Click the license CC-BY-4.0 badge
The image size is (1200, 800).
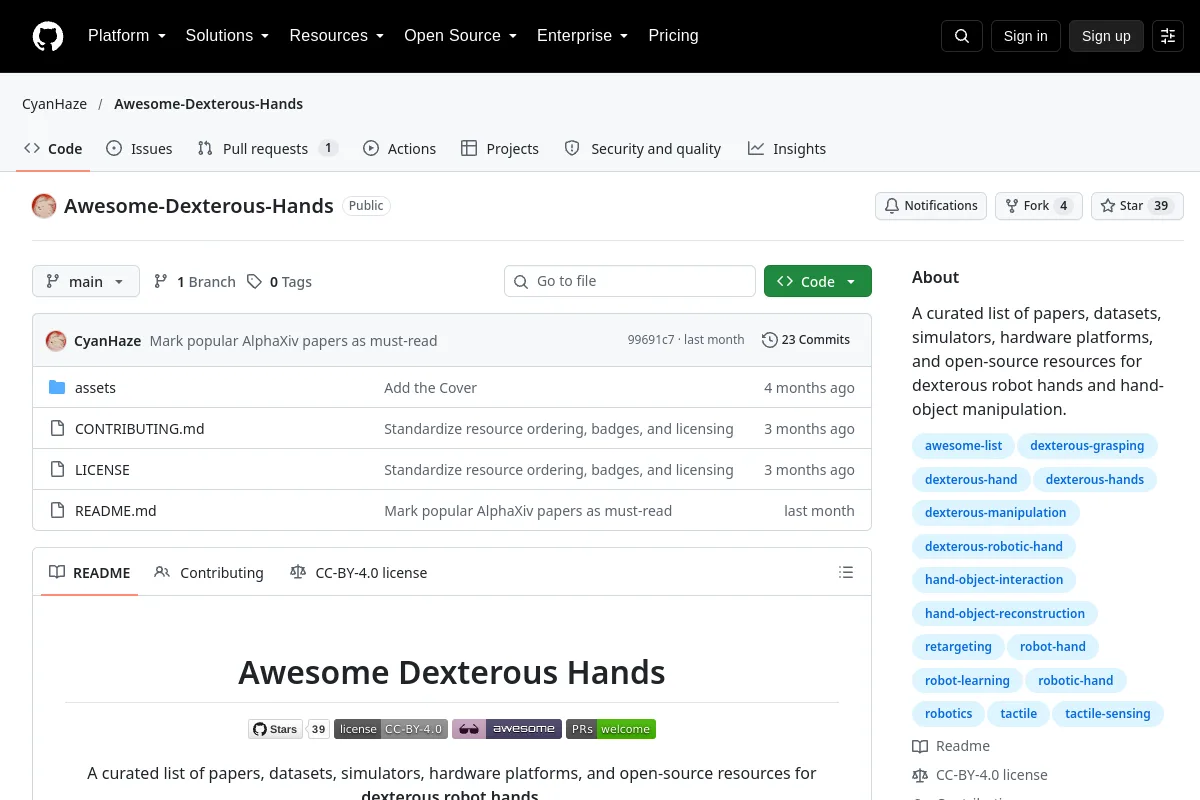point(390,729)
